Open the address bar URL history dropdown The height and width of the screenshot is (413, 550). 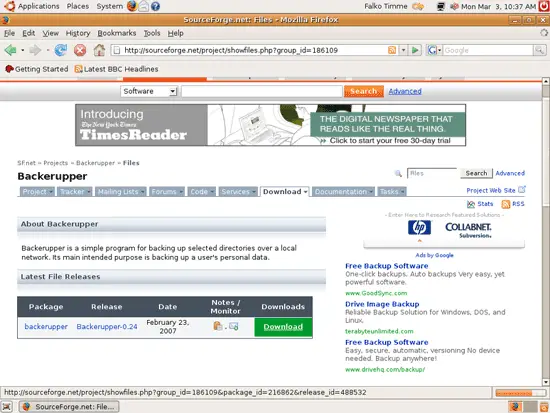(403, 50)
